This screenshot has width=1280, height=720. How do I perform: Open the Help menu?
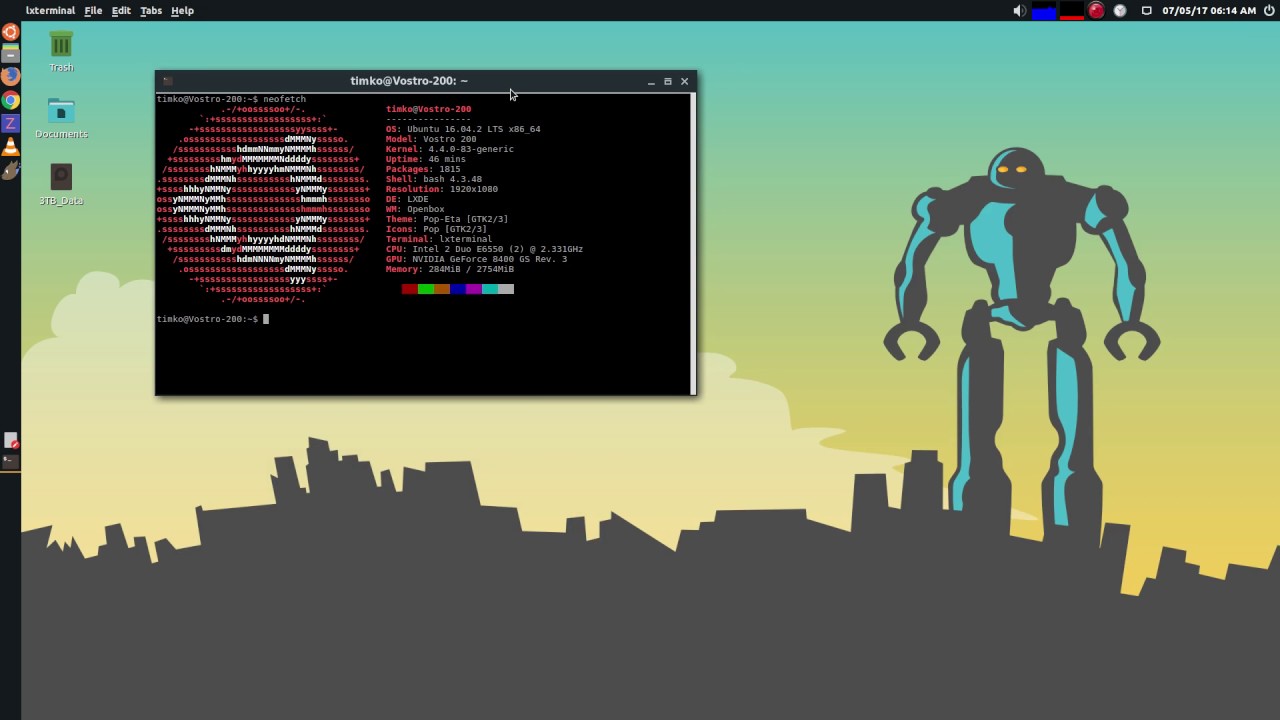182,10
